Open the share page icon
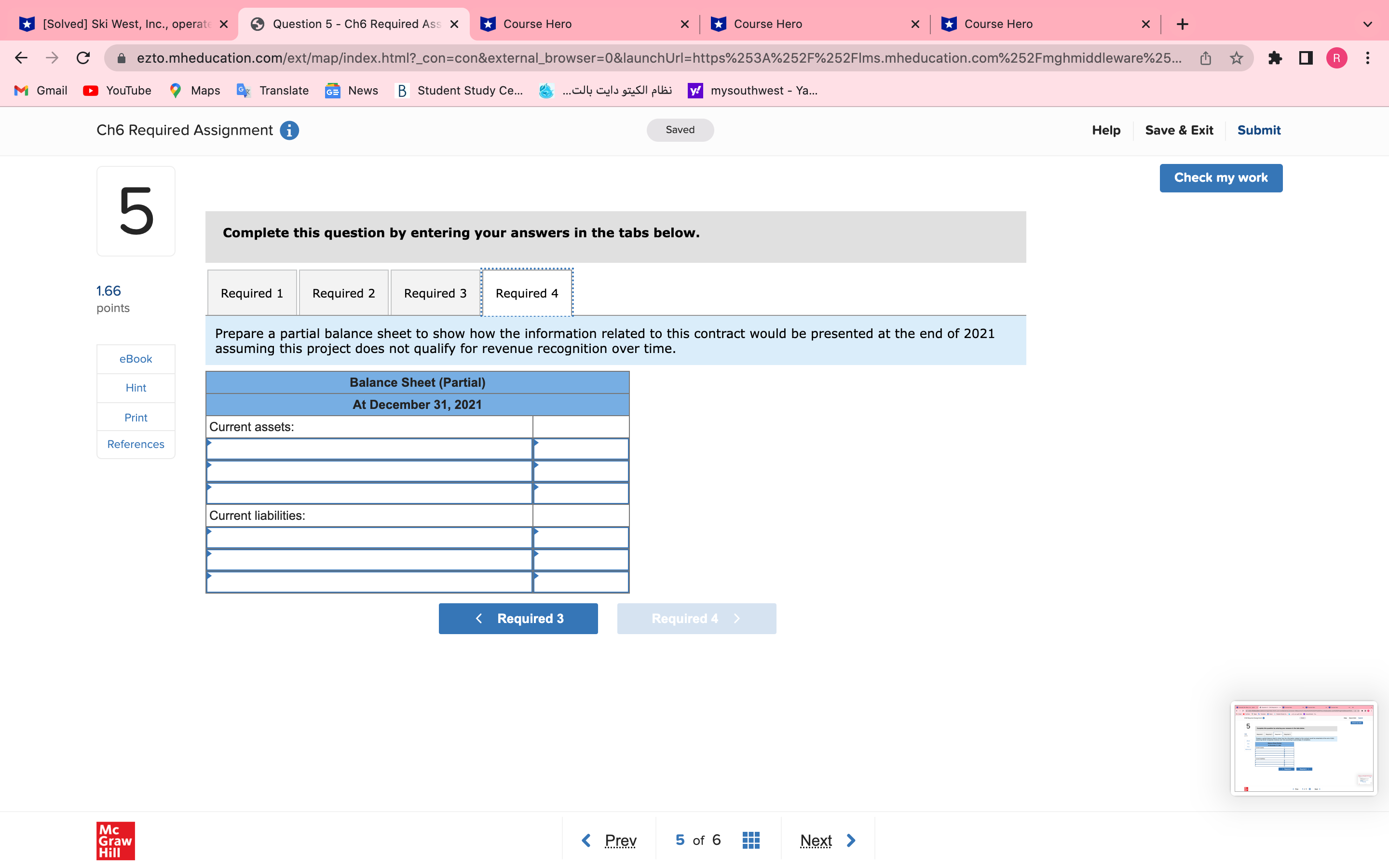The height and width of the screenshot is (868, 1389). [1205, 58]
